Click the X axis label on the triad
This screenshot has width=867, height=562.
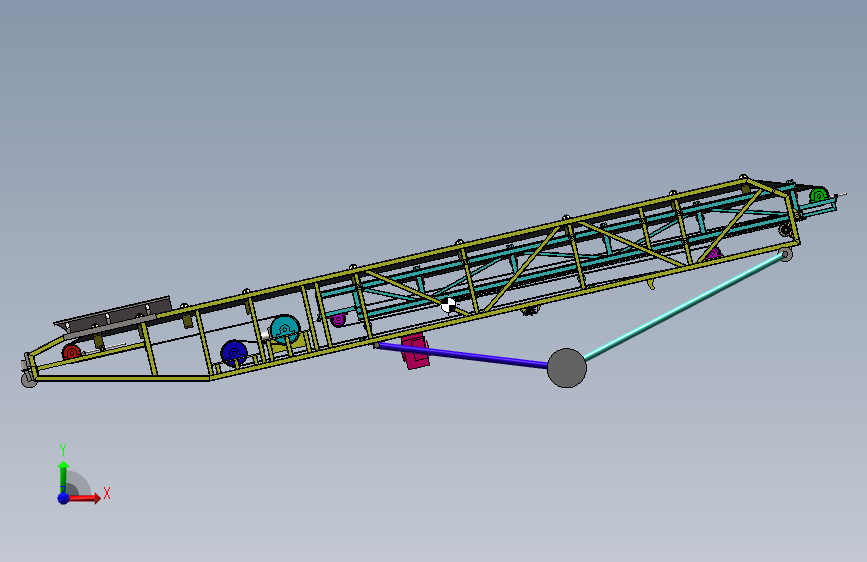pyautogui.click(x=107, y=493)
